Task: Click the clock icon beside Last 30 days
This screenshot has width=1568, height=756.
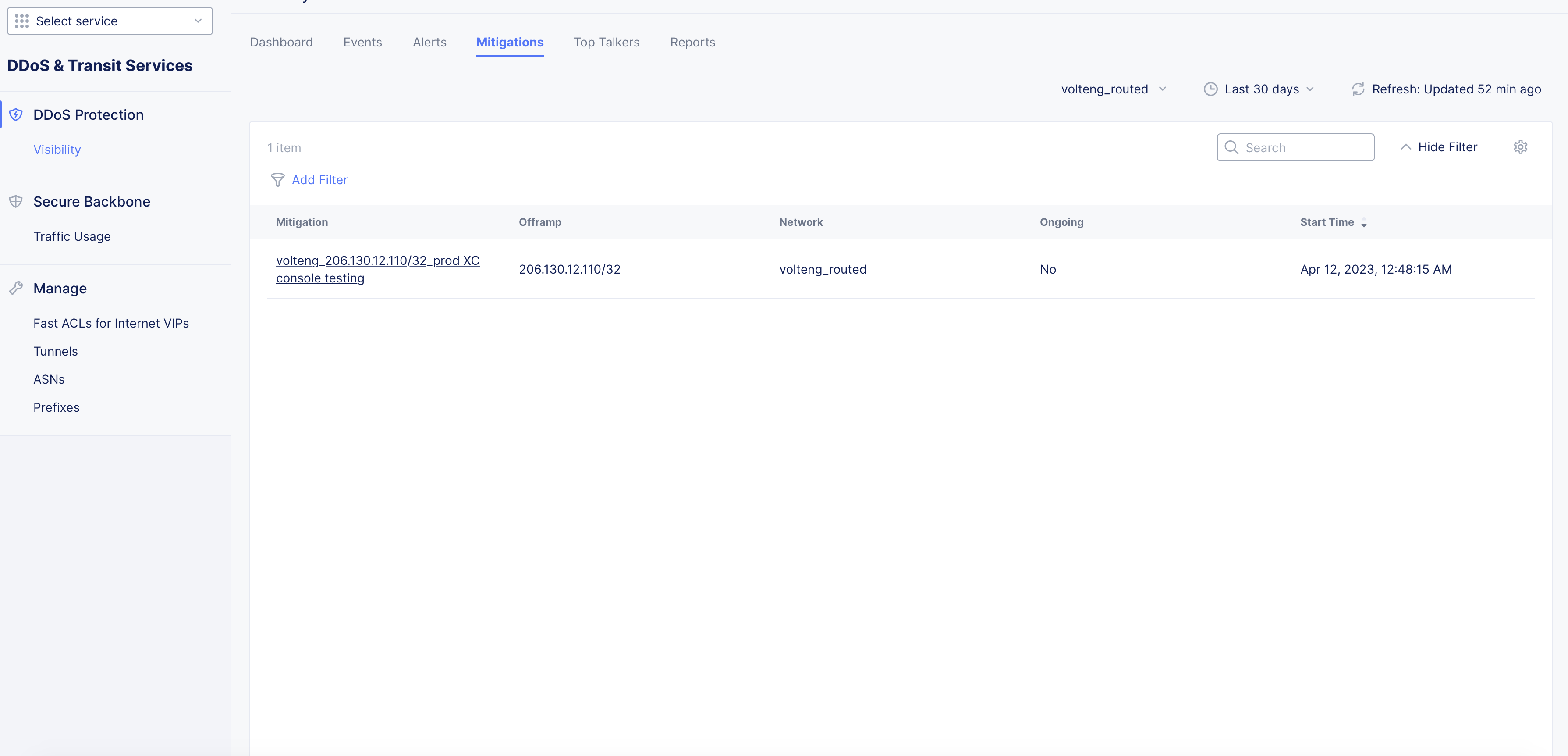Action: [1211, 89]
